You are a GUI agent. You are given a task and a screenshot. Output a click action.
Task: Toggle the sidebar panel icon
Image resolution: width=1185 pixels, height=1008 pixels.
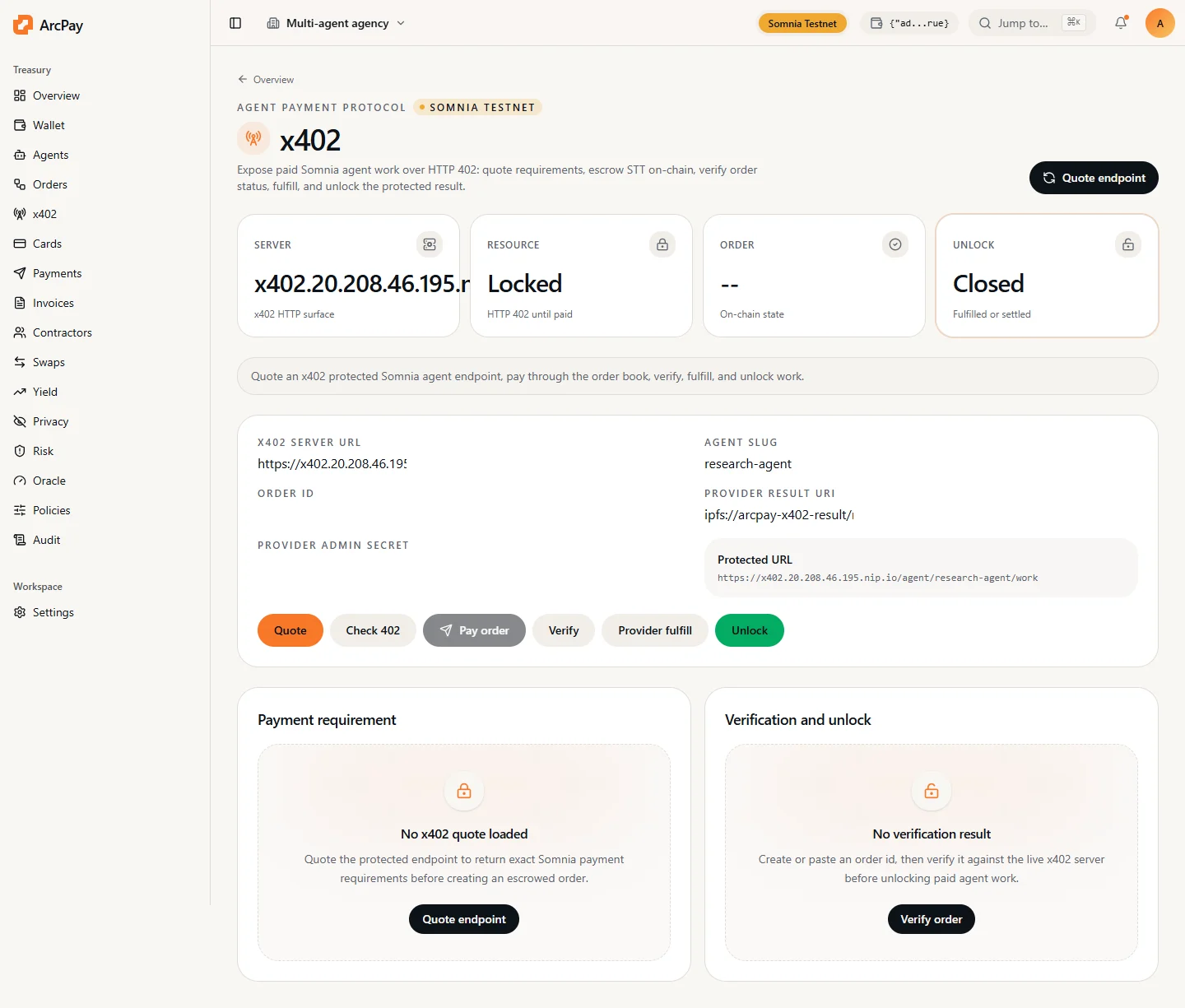pyautogui.click(x=235, y=23)
